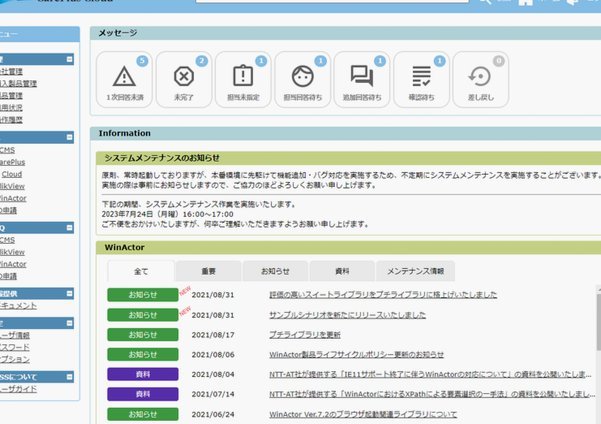Open NTT-AT IE11サポート終了 document link
The width and height of the screenshot is (601, 424).
coord(430,374)
